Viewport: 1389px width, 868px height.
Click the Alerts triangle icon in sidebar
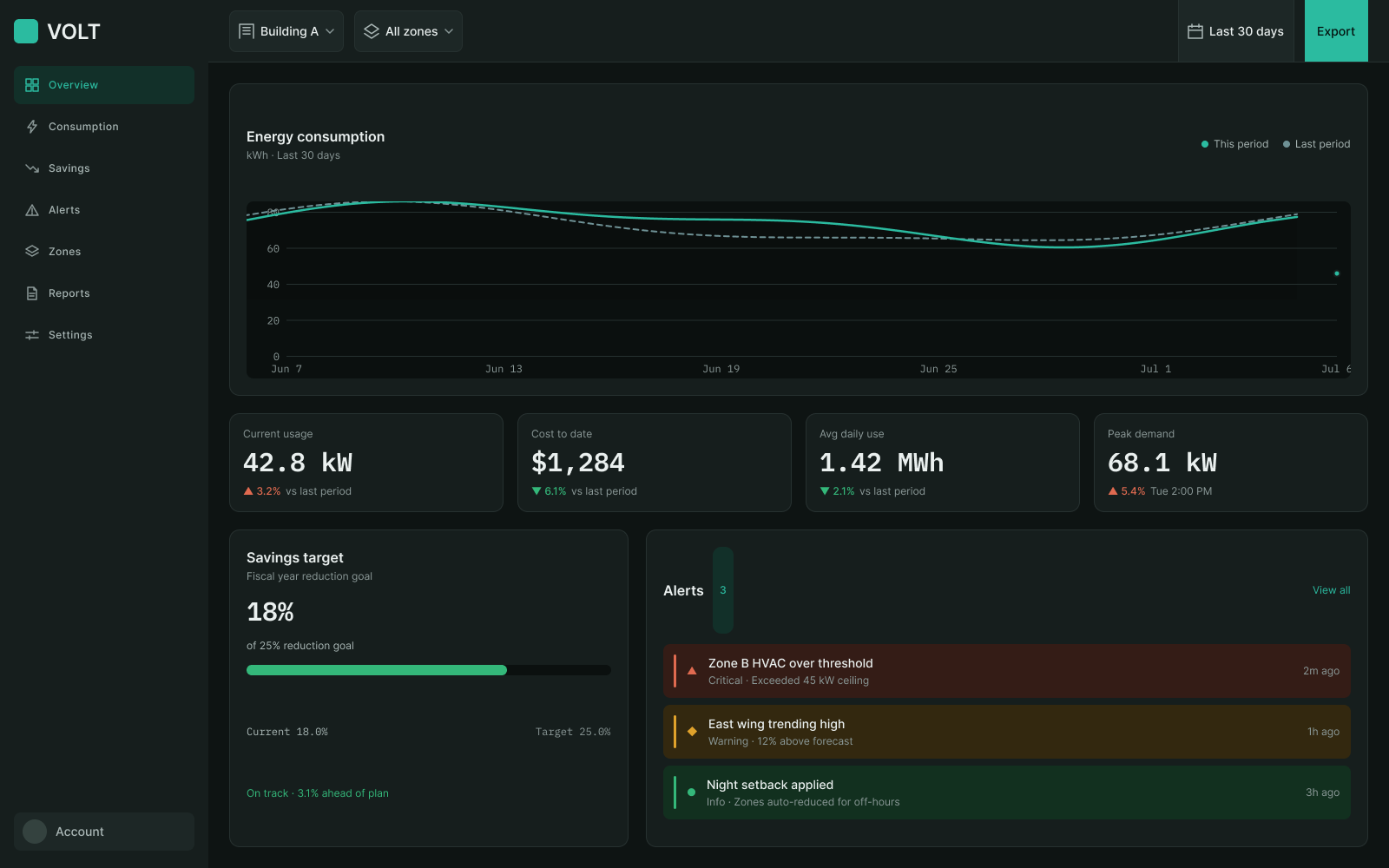pos(32,210)
